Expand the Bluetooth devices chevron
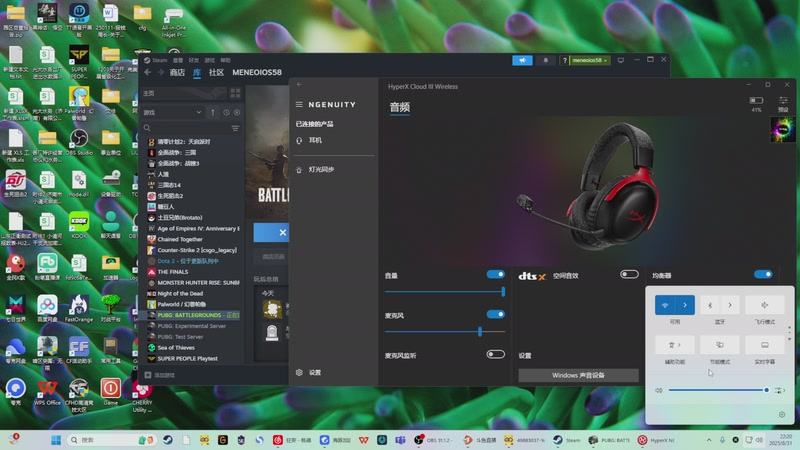The image size is (800, 450). click(x=730, y=305)
